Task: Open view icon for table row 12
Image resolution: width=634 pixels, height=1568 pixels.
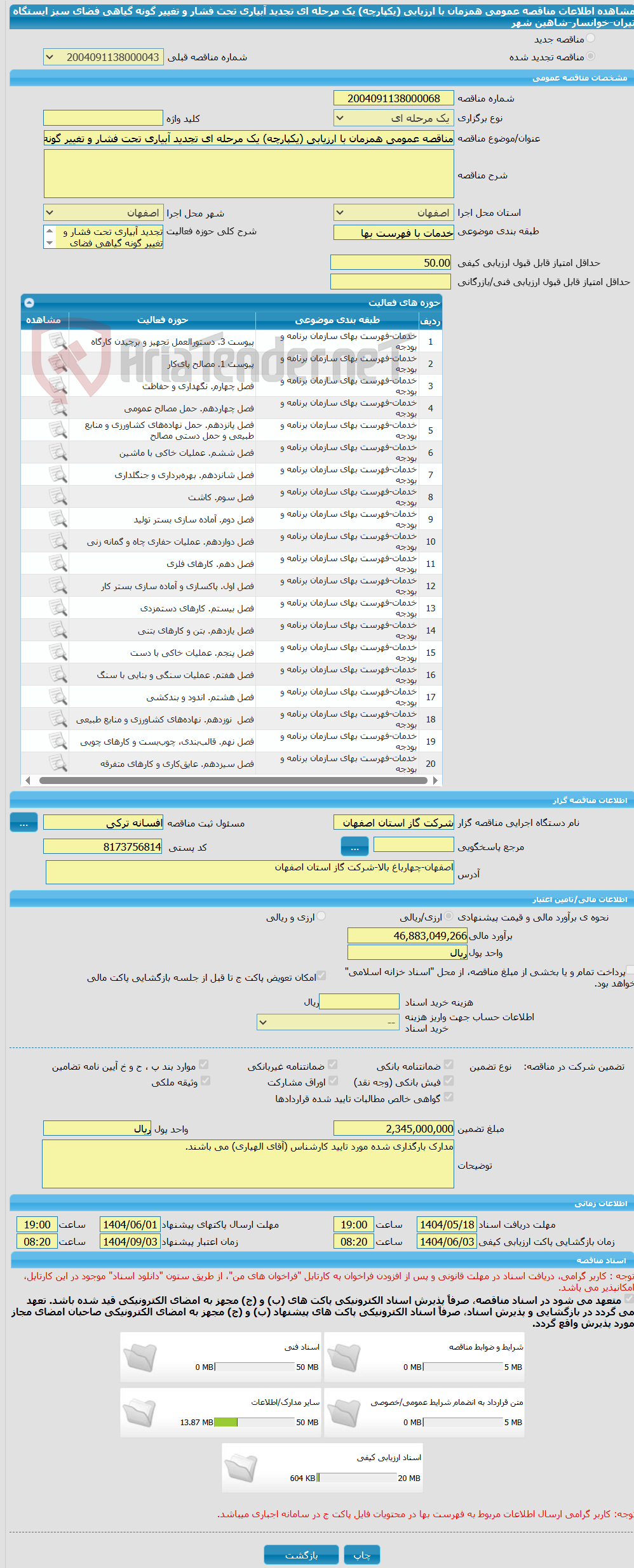Action: pos(58,586)
